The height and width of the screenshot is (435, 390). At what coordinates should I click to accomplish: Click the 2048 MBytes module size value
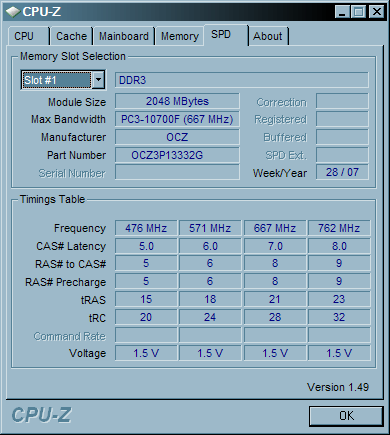tap(177, 101)
